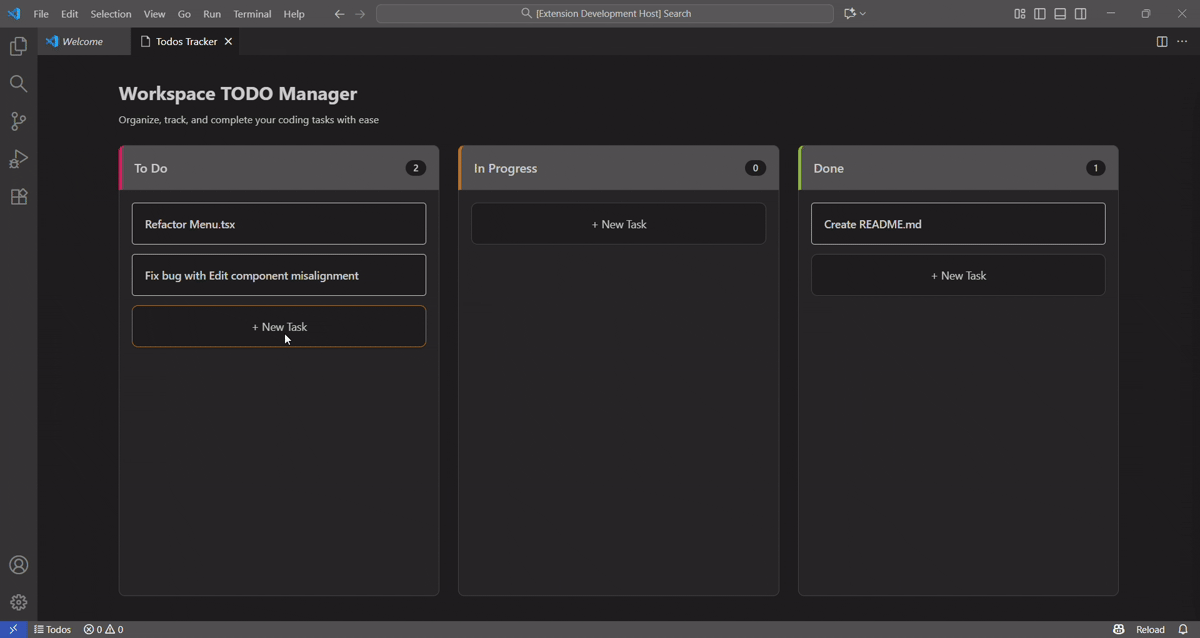Open the editor more actions menu

pyautogui.click(x=1182, y=41)
